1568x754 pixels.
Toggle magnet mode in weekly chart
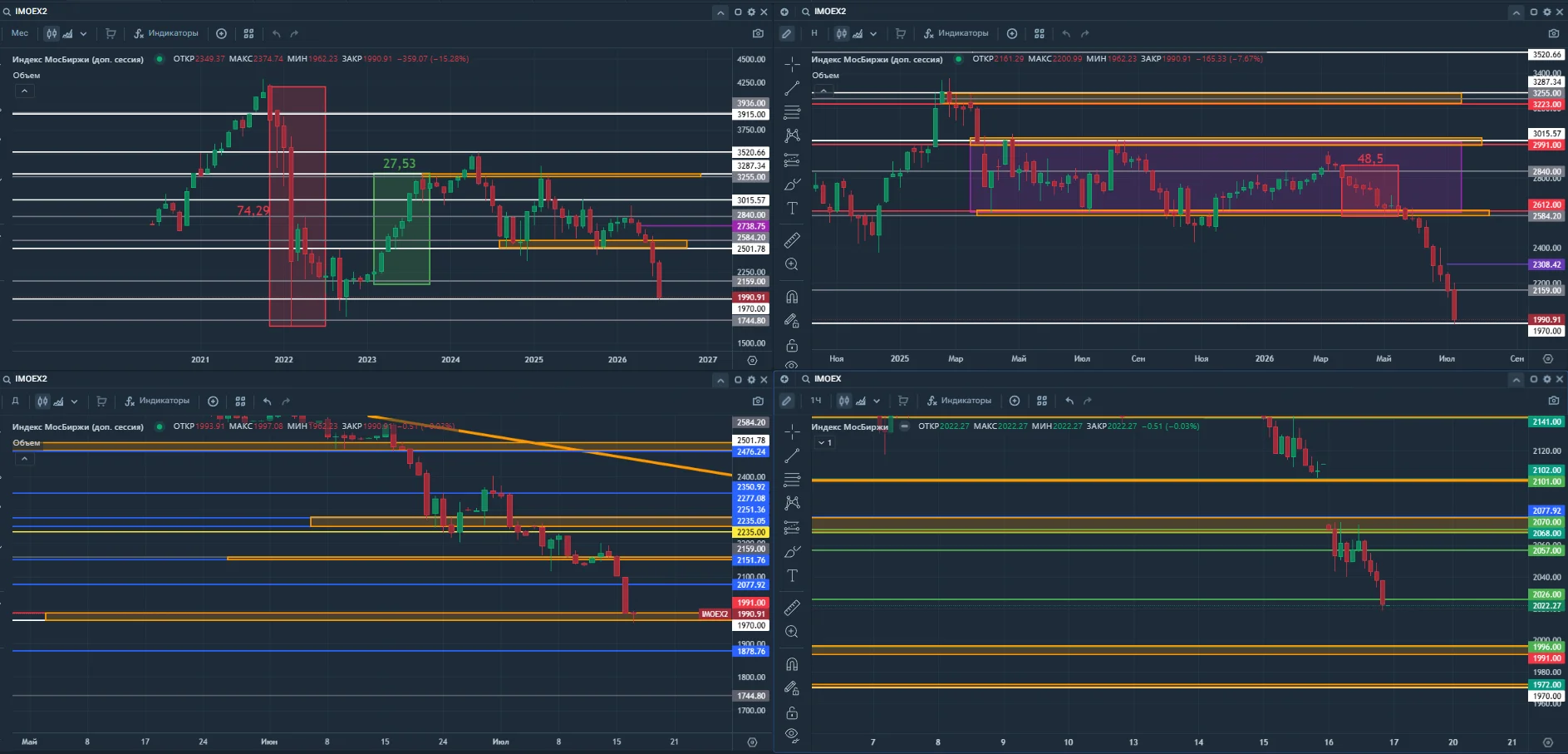(792, 297)
